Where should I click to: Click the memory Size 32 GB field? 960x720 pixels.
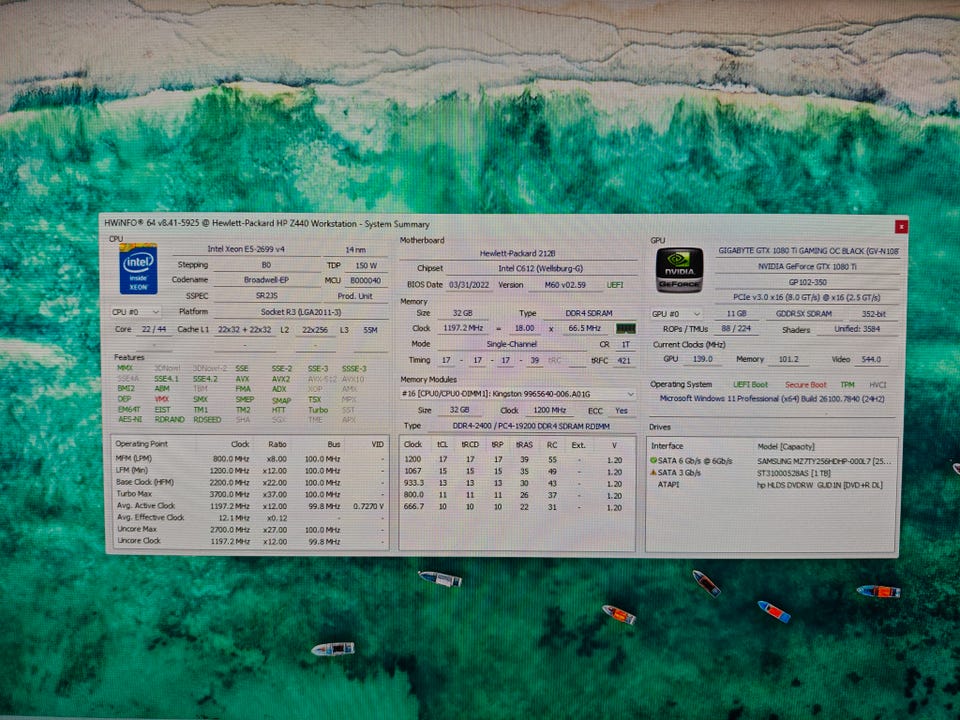coord(462,313)
